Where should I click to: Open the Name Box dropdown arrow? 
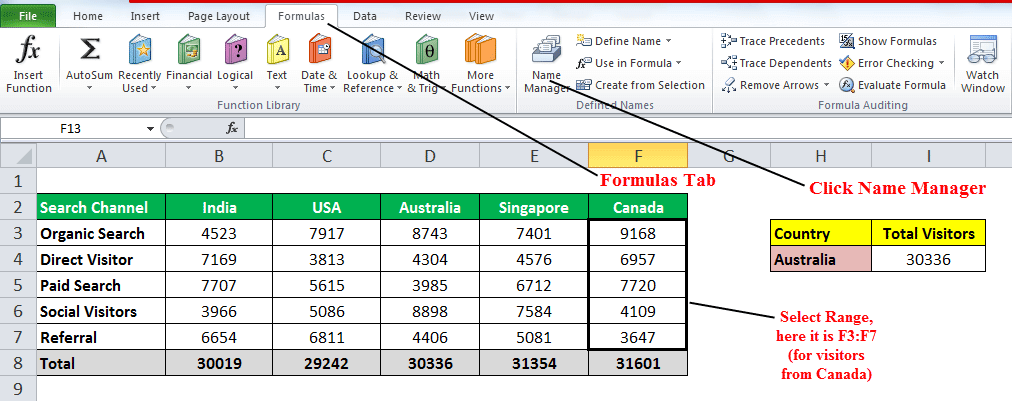pos(150,129)
